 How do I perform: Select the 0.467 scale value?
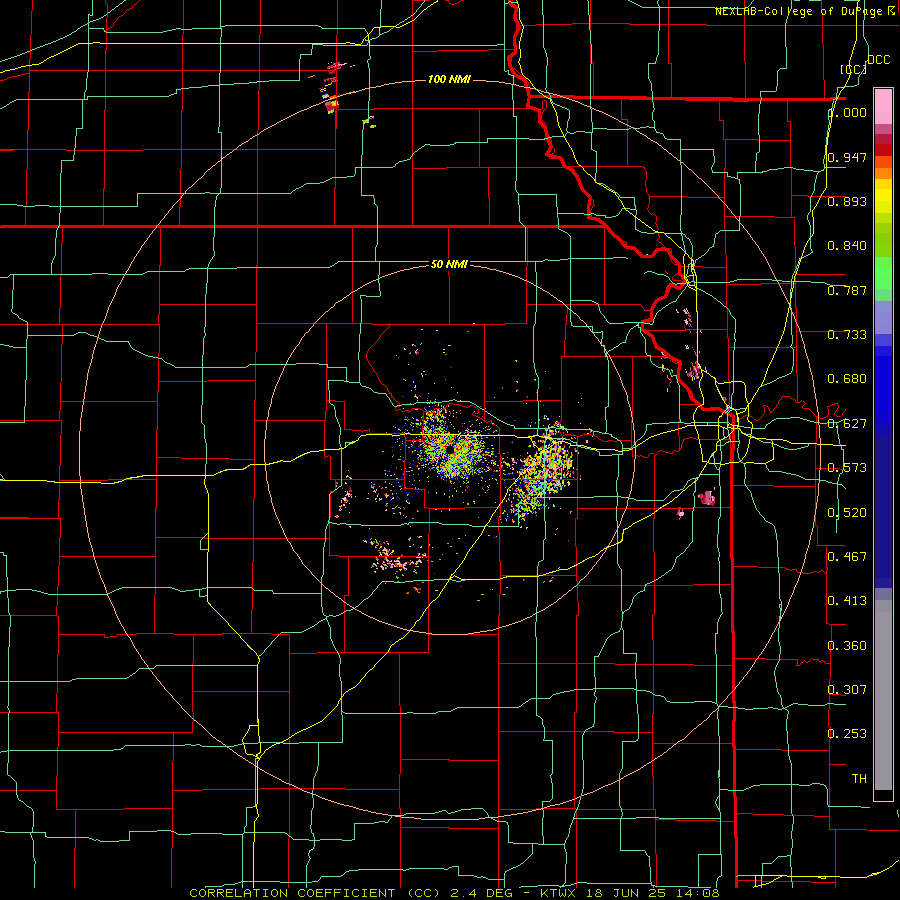pos(847,557)
